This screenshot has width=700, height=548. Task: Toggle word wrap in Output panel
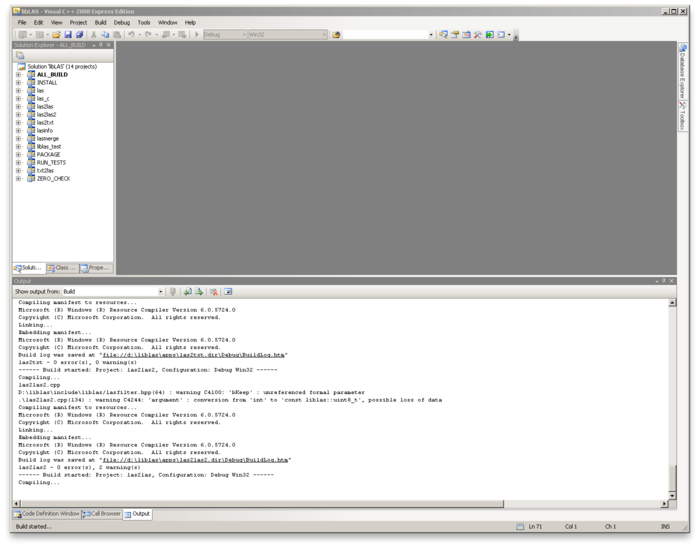pos(228,291)
